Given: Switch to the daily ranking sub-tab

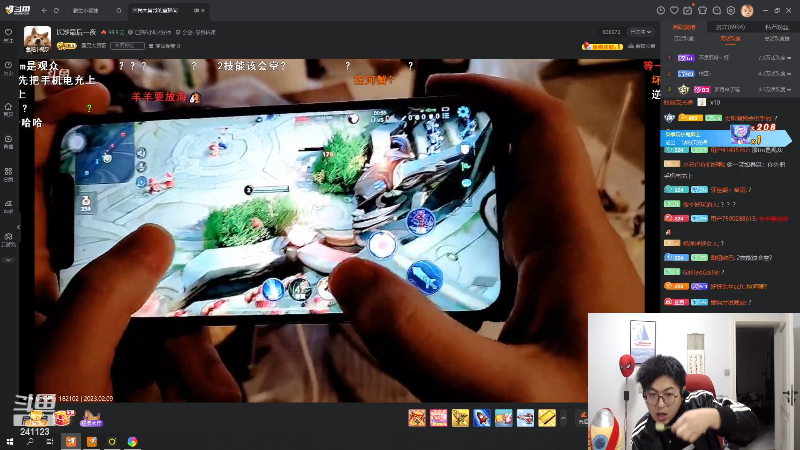Looking at the screenshot, I should tap(684, 39).
